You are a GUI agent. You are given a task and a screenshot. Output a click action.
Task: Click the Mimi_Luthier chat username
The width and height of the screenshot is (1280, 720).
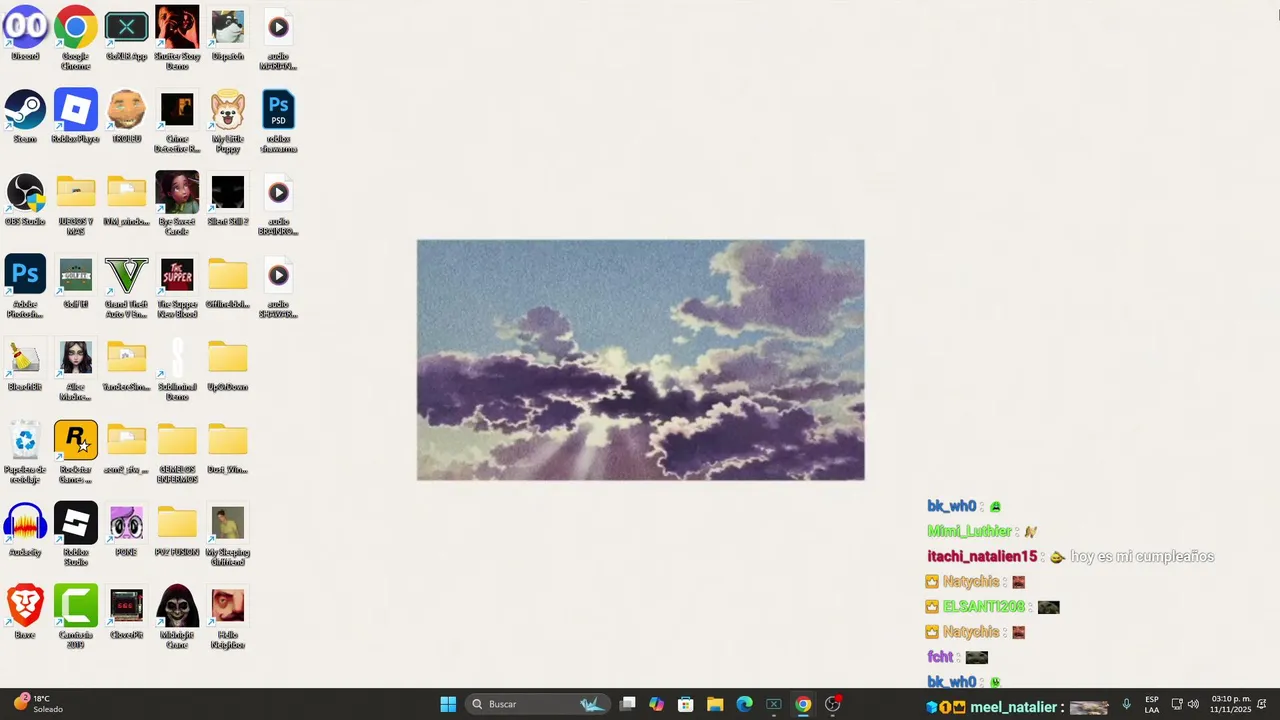pos(969,532)
